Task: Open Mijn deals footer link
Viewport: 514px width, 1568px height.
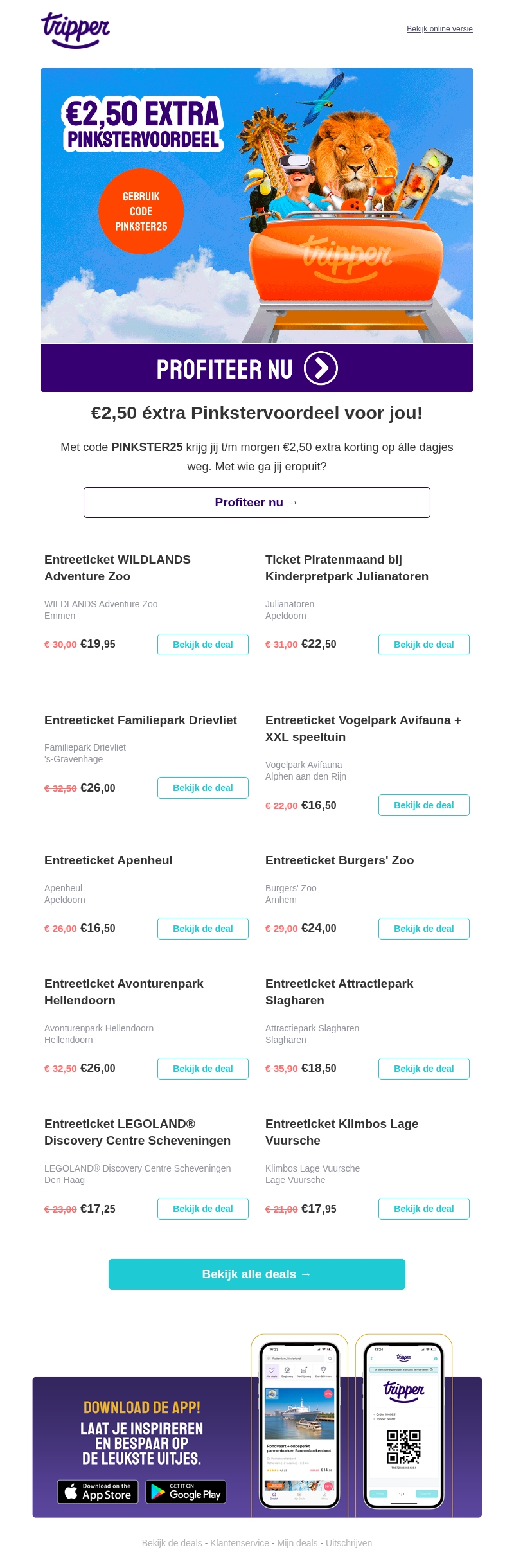Action: tap(297, 1543)
